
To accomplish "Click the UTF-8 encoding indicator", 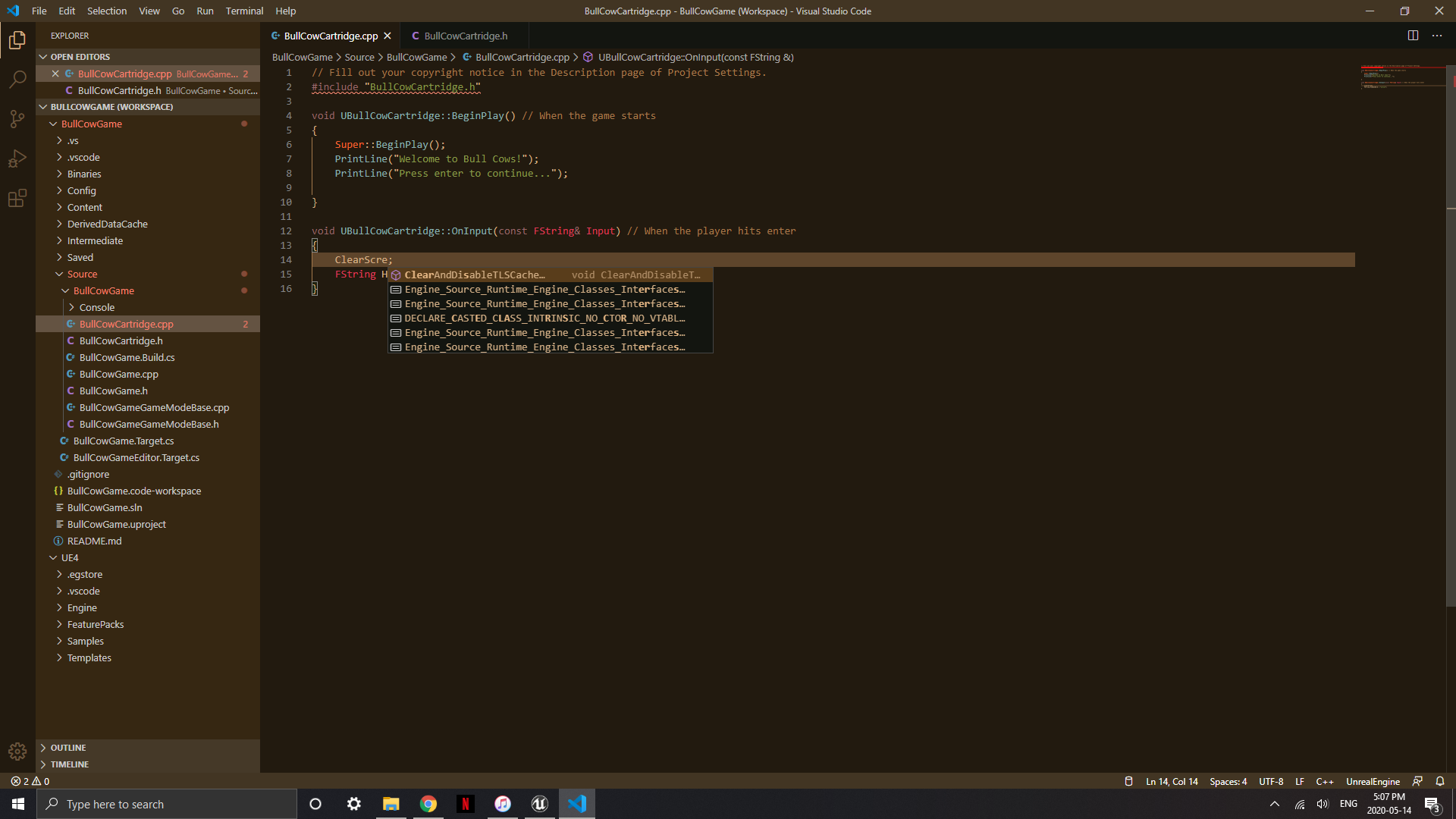I will point(1271,781).
